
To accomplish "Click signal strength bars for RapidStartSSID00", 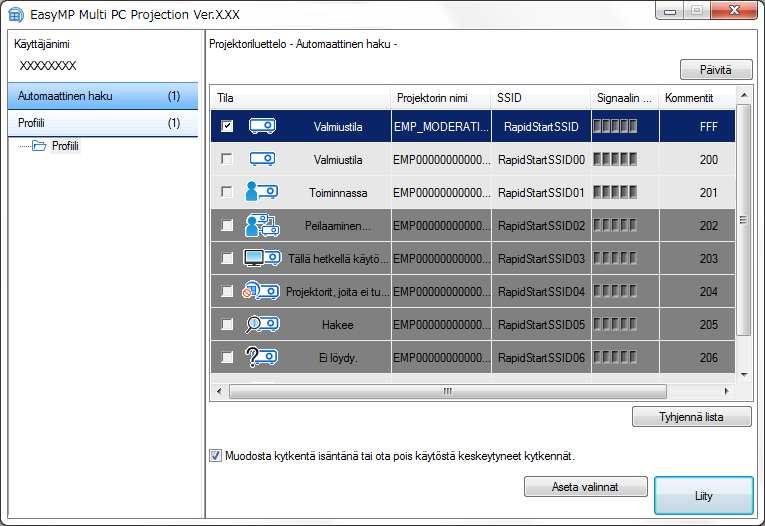I will point(615,159).
